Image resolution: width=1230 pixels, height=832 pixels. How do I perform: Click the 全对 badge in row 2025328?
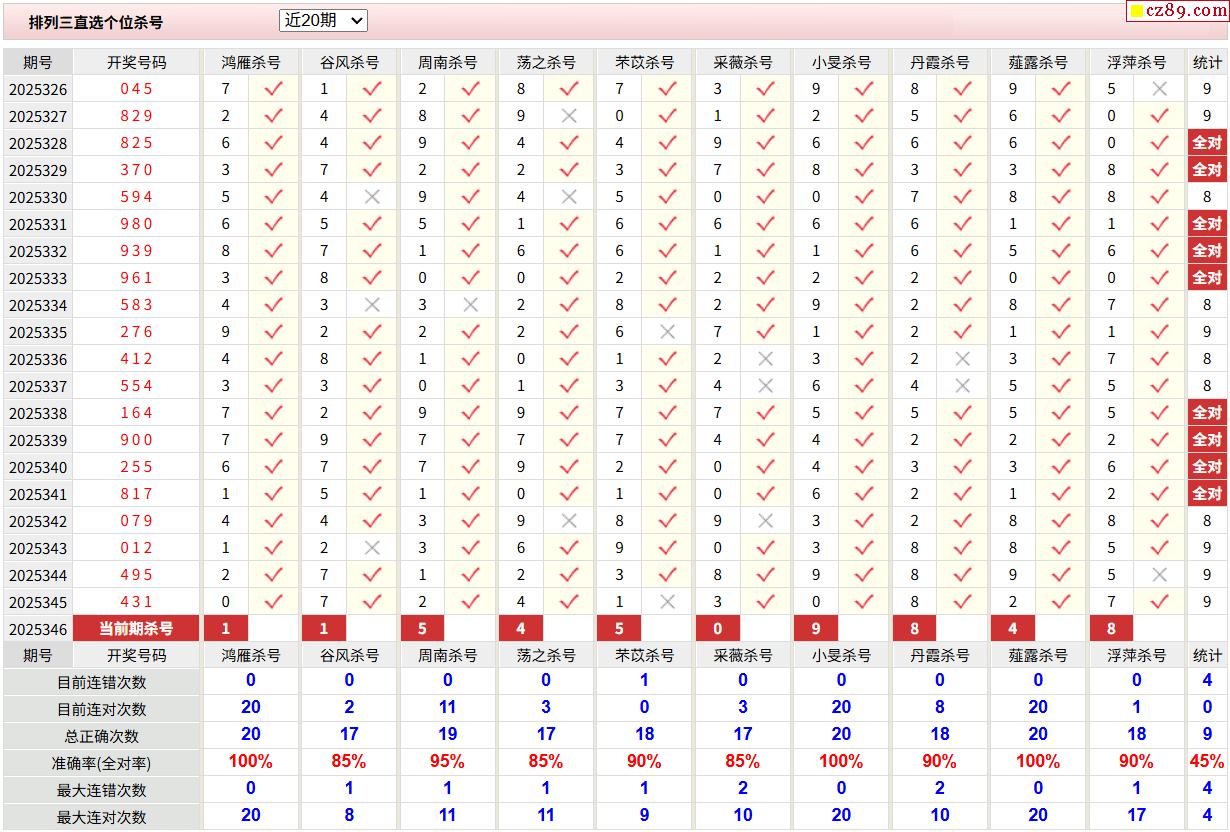[1207, 143]
